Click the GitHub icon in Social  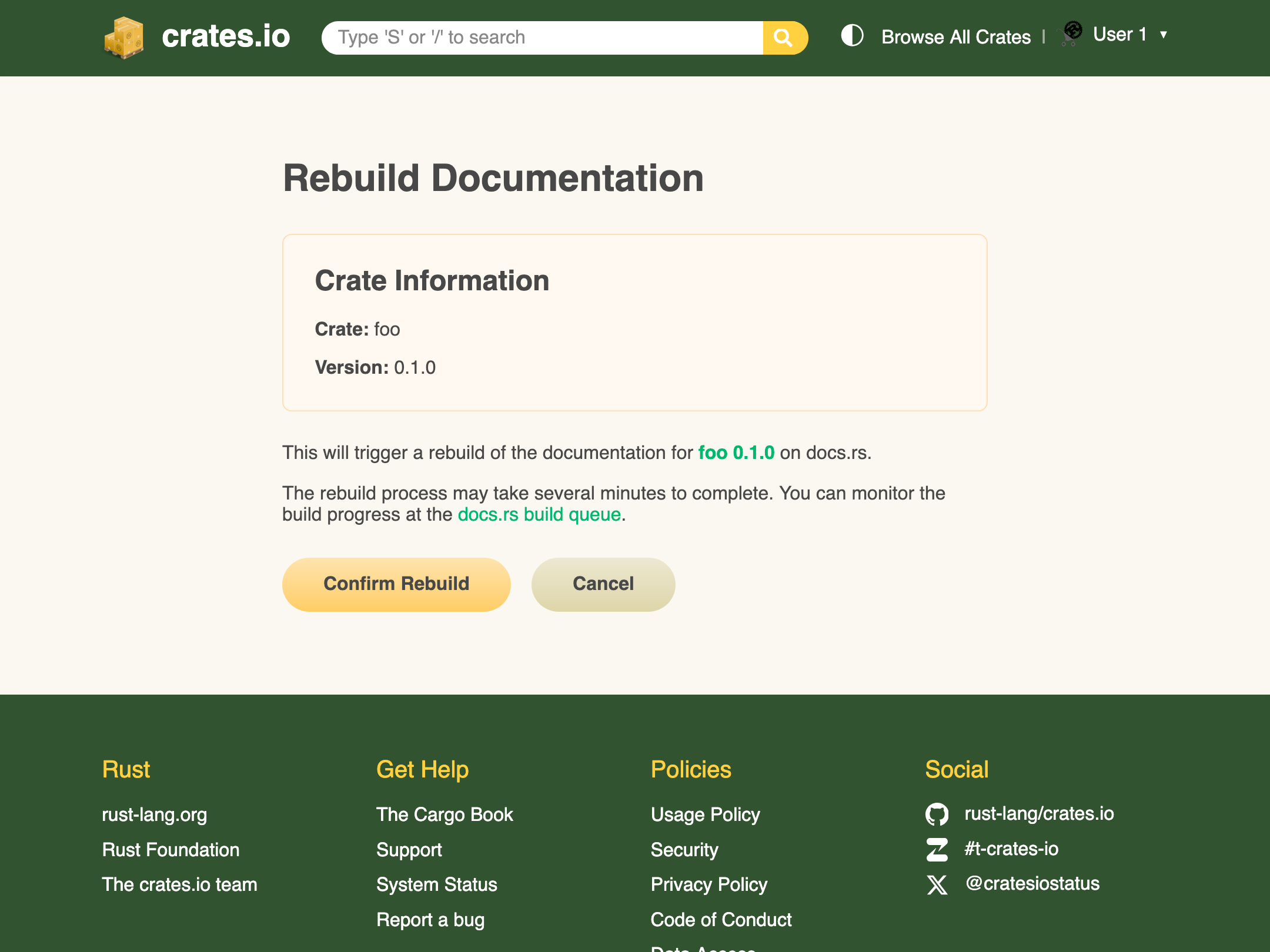click(x=937, y=814)
